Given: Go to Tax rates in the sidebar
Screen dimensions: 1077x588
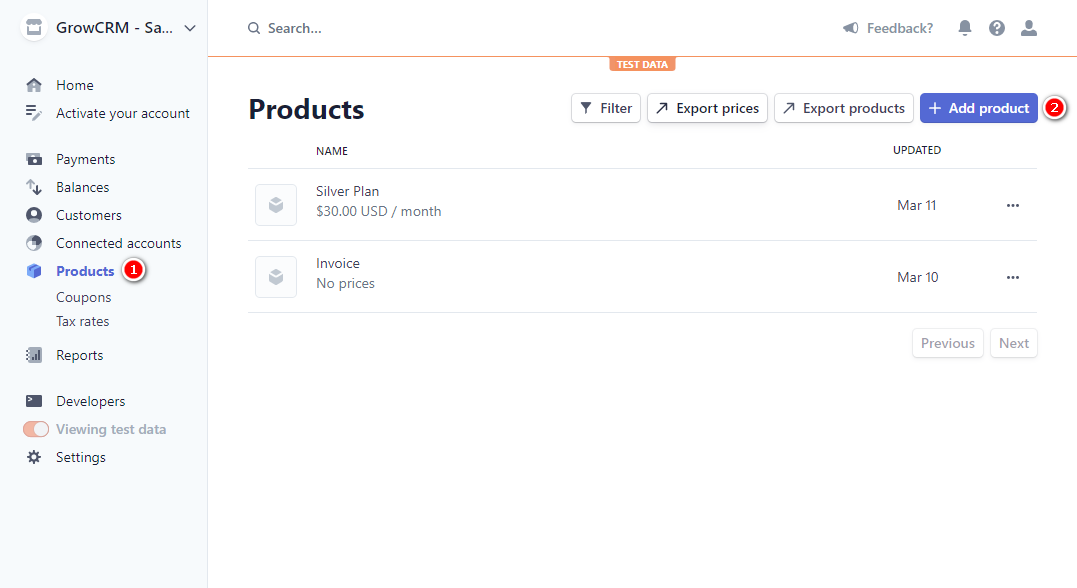Looking at the screenshot, I should pos(82,321).
